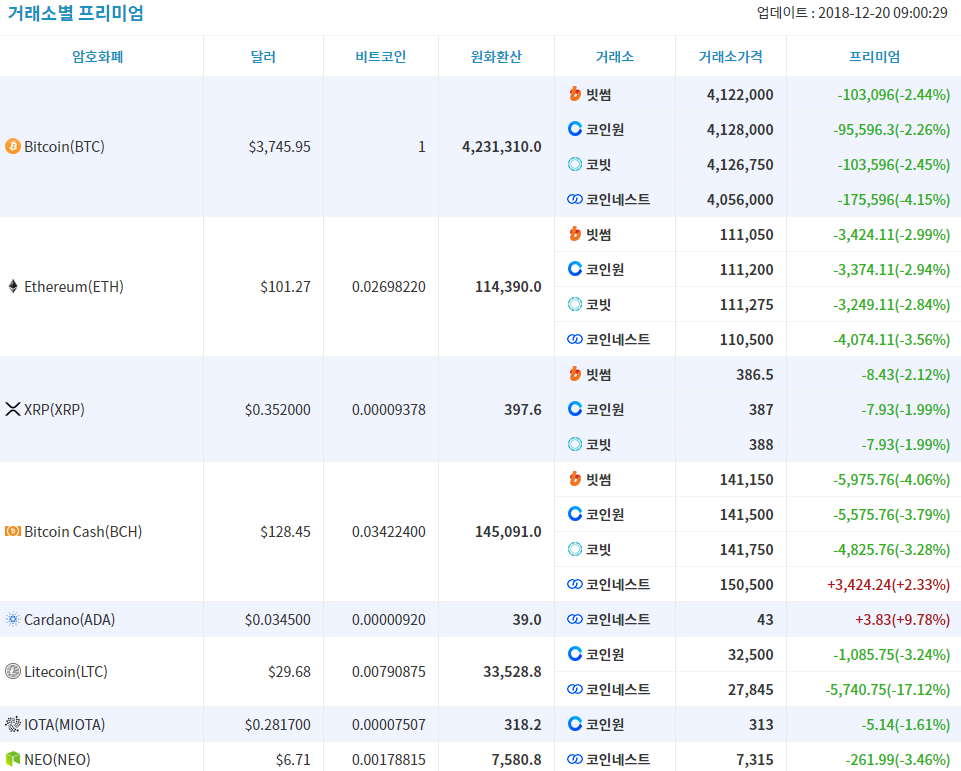The height and width of the screenshot is (771, 961).
Task: Select the IOTA(MIOTA) name label
Action: (64, 724)
